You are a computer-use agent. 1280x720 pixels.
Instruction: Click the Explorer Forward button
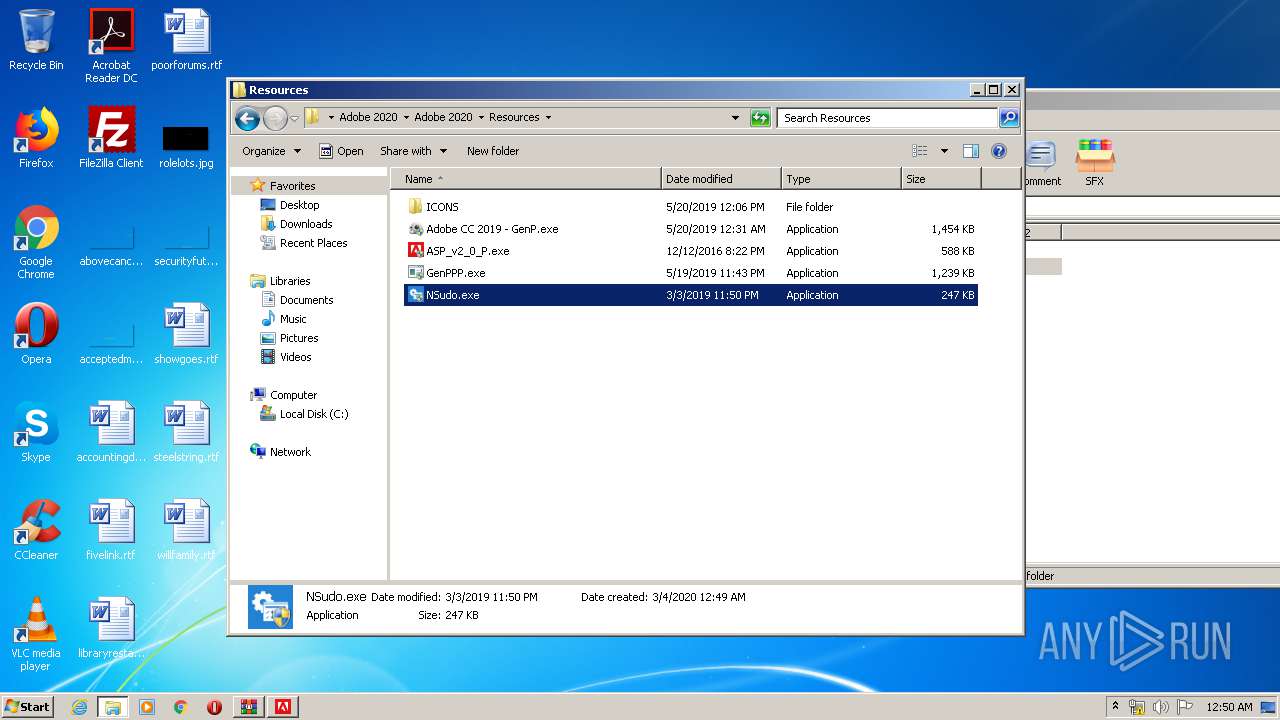[275, 118]
